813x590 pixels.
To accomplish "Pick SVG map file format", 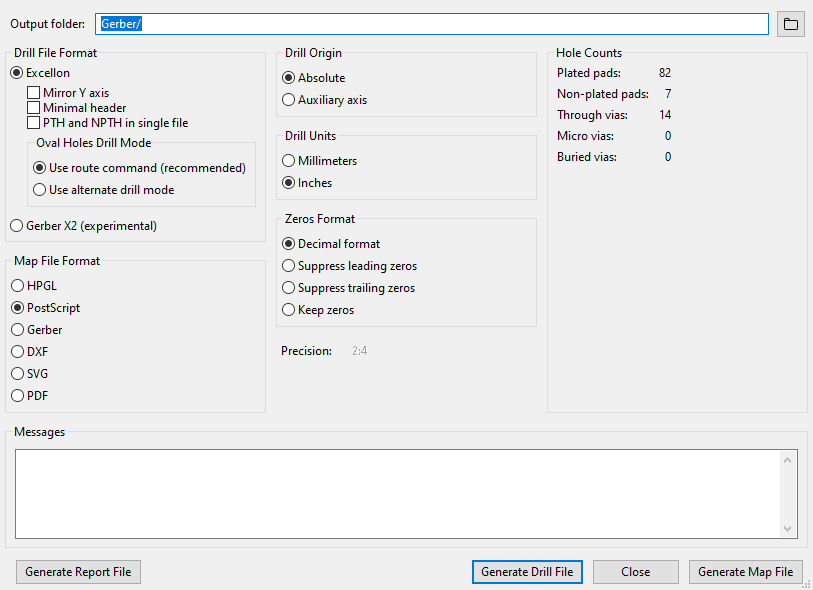I will [30, 374].
